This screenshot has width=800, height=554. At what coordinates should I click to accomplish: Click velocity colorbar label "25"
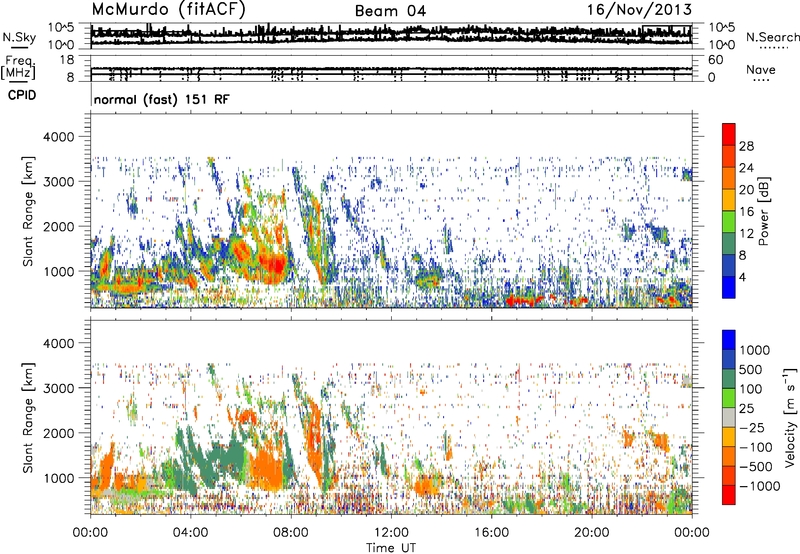(747, 409)
